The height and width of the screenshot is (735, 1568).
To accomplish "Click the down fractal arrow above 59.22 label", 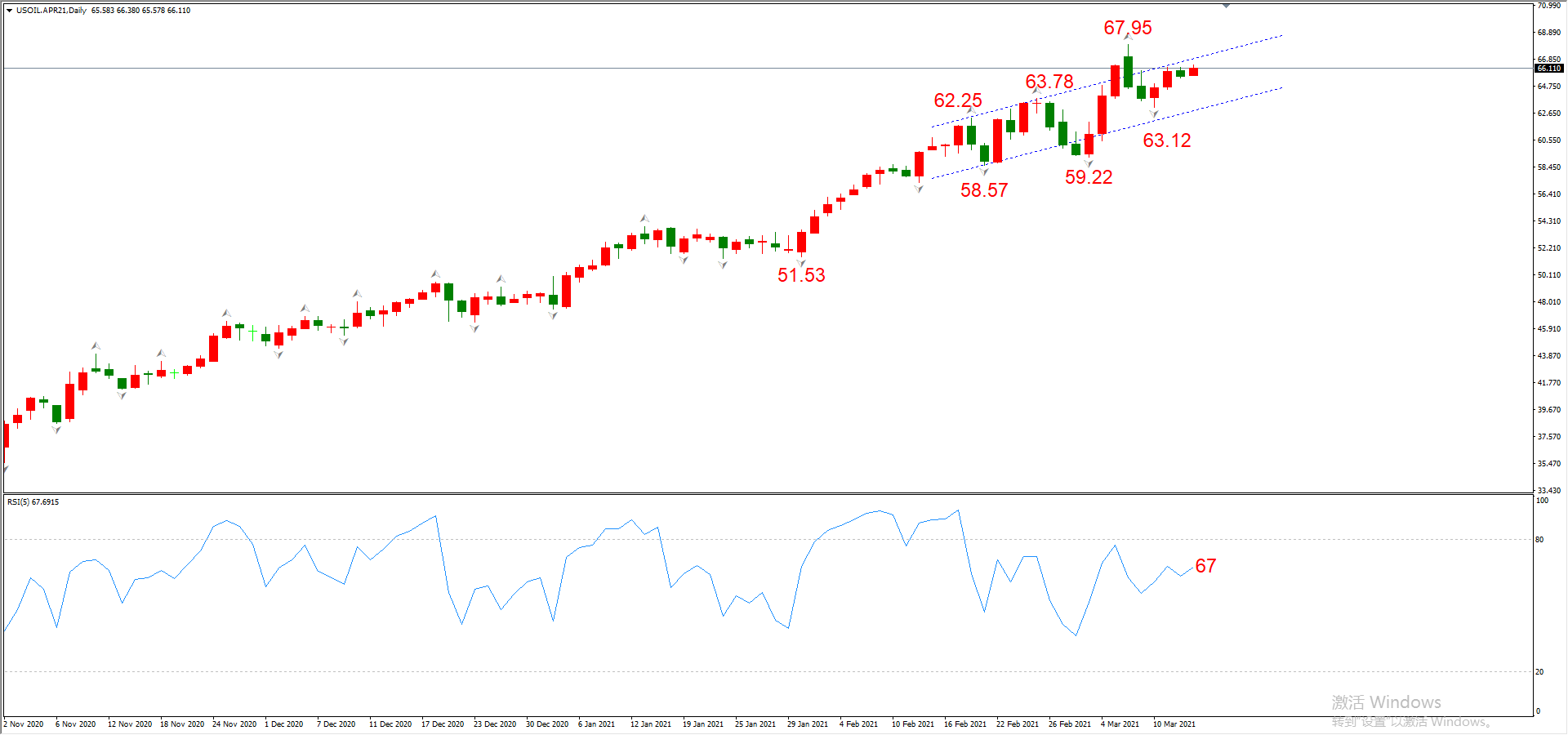I will [x=1089, y=163].
